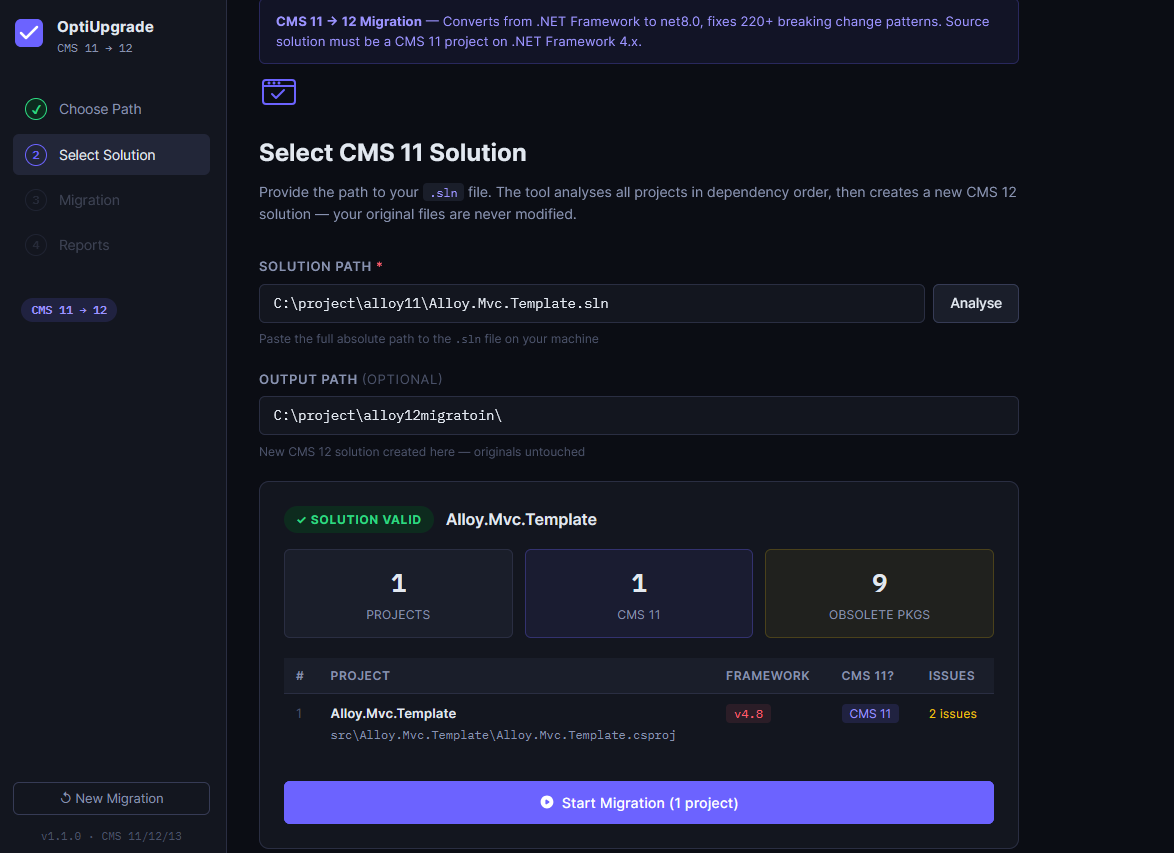
Task: Open the Reports section from the sidebar
Action: coord(84,245)
